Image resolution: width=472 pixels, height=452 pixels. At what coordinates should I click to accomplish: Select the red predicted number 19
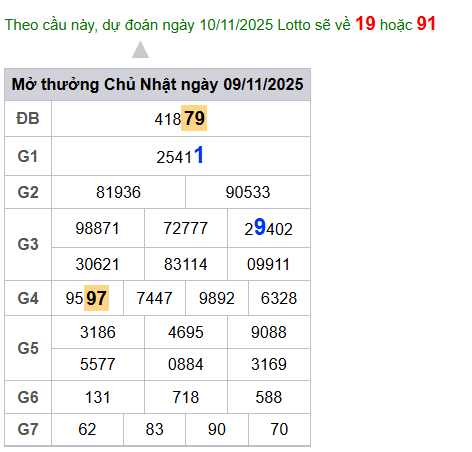click(x=365, y=24)
